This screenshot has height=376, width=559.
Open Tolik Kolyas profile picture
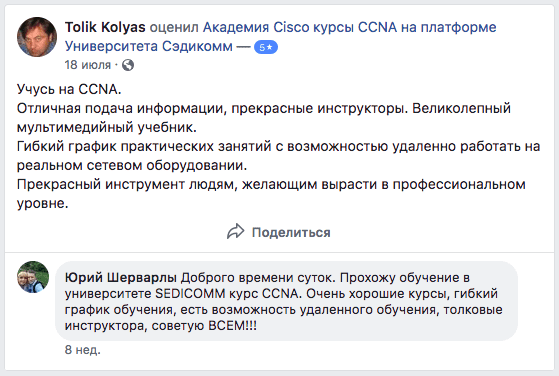37,37
